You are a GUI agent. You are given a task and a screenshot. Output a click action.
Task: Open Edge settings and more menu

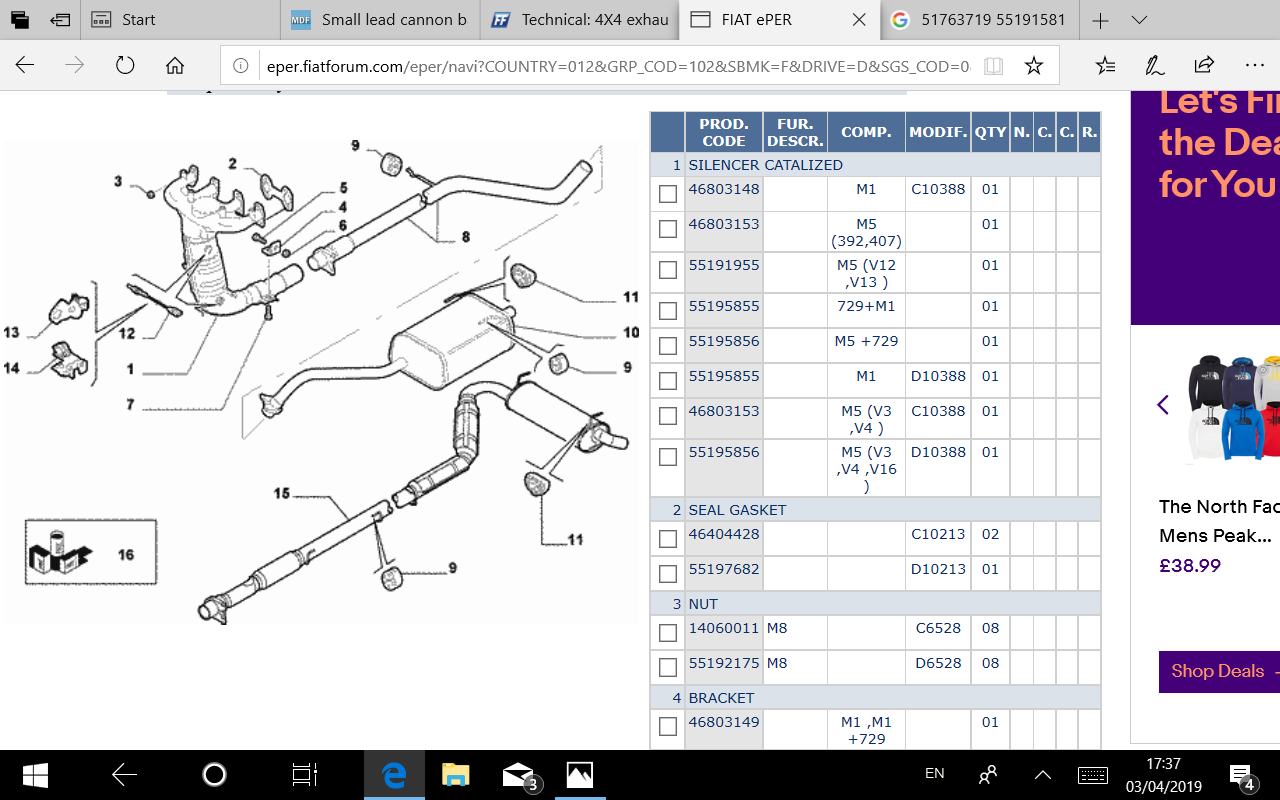1255,66
